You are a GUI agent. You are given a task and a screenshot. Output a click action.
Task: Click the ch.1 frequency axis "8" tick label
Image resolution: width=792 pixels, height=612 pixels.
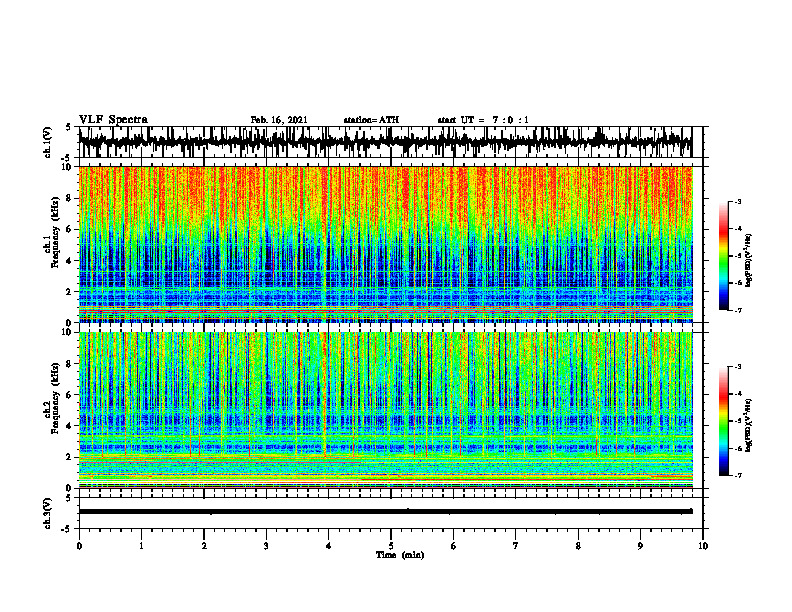coord(70,198)
